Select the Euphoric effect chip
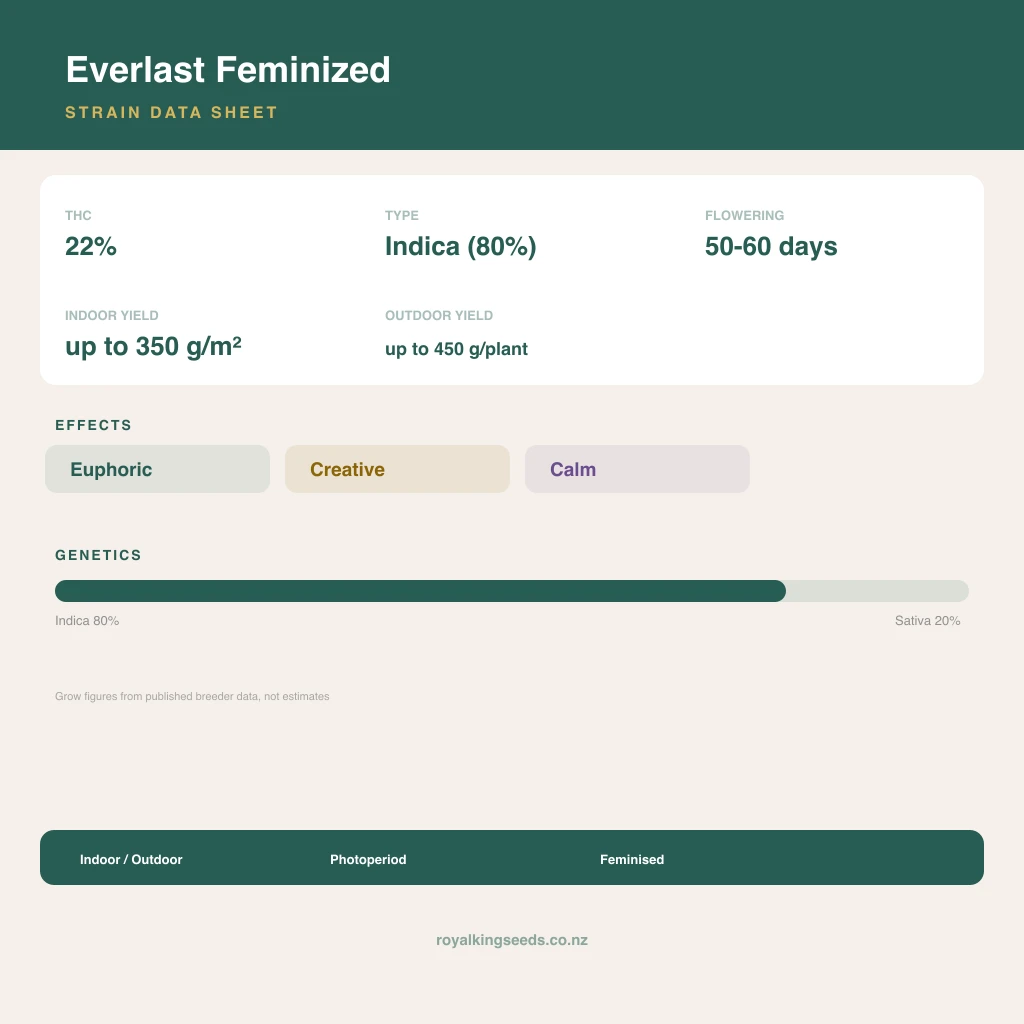 click(x=157, y=469)
